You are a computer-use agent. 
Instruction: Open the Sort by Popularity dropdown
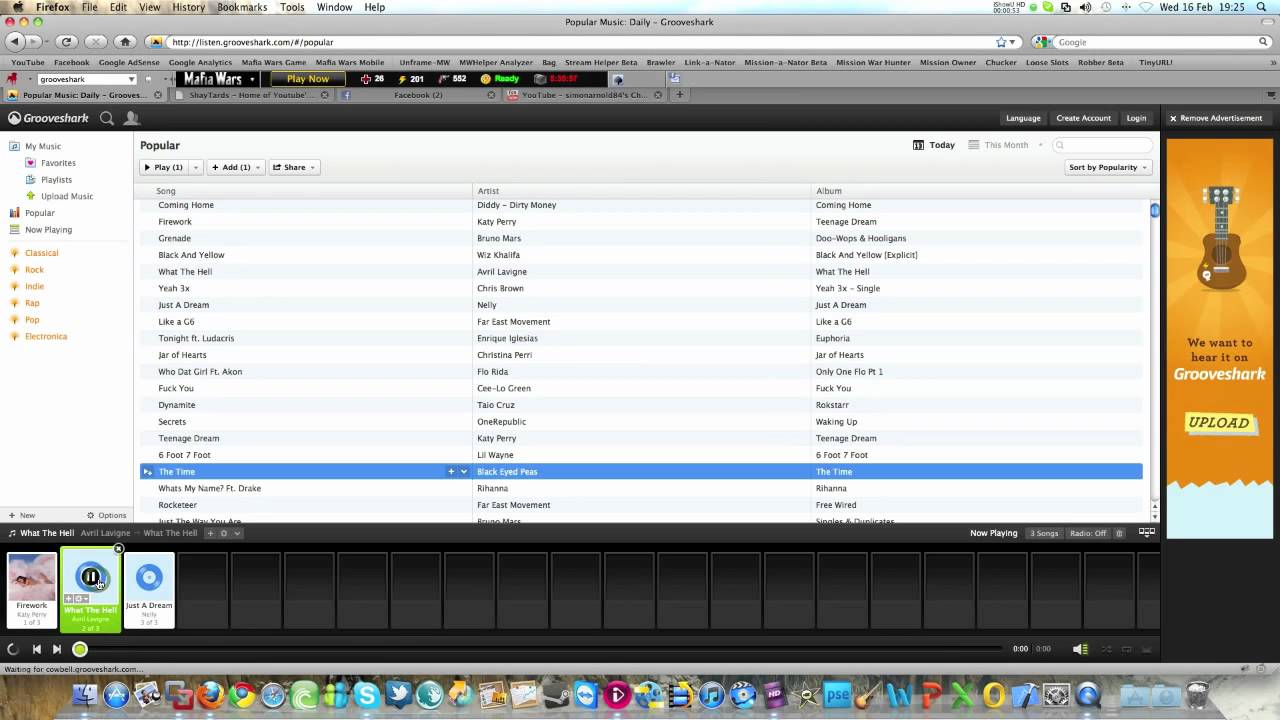[1108, 167]
